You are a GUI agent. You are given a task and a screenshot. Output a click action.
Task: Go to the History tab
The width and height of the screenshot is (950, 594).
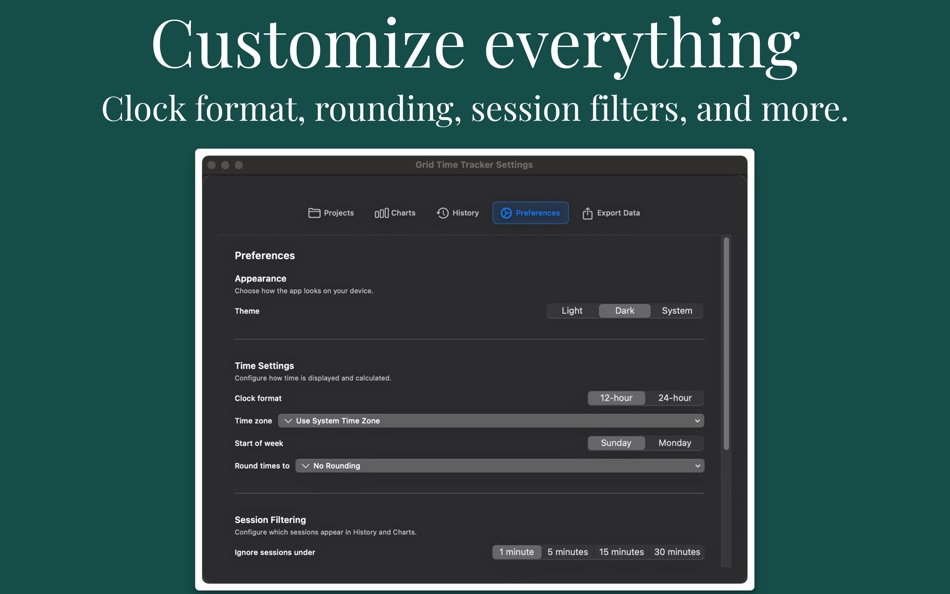coord(458,213)
